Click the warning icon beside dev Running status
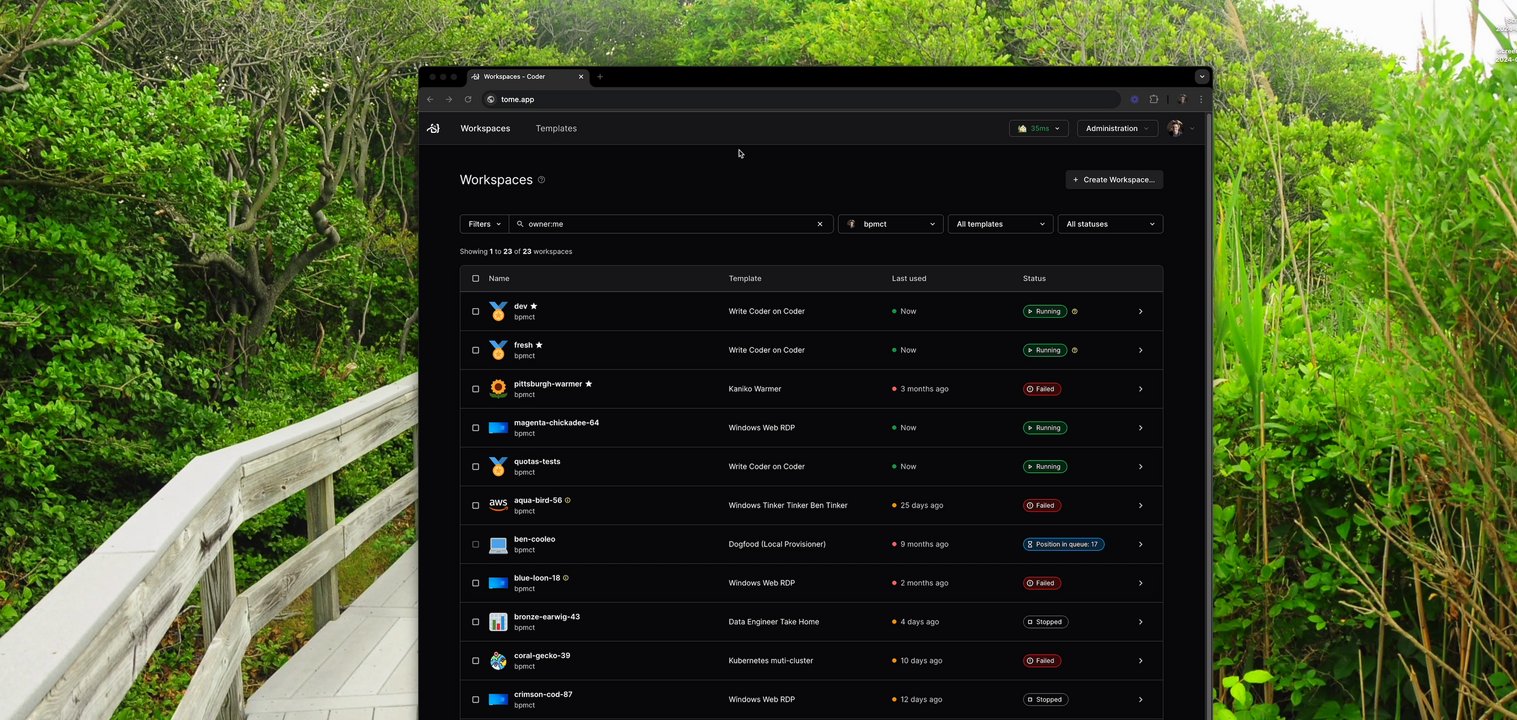 click(1075, 311)
